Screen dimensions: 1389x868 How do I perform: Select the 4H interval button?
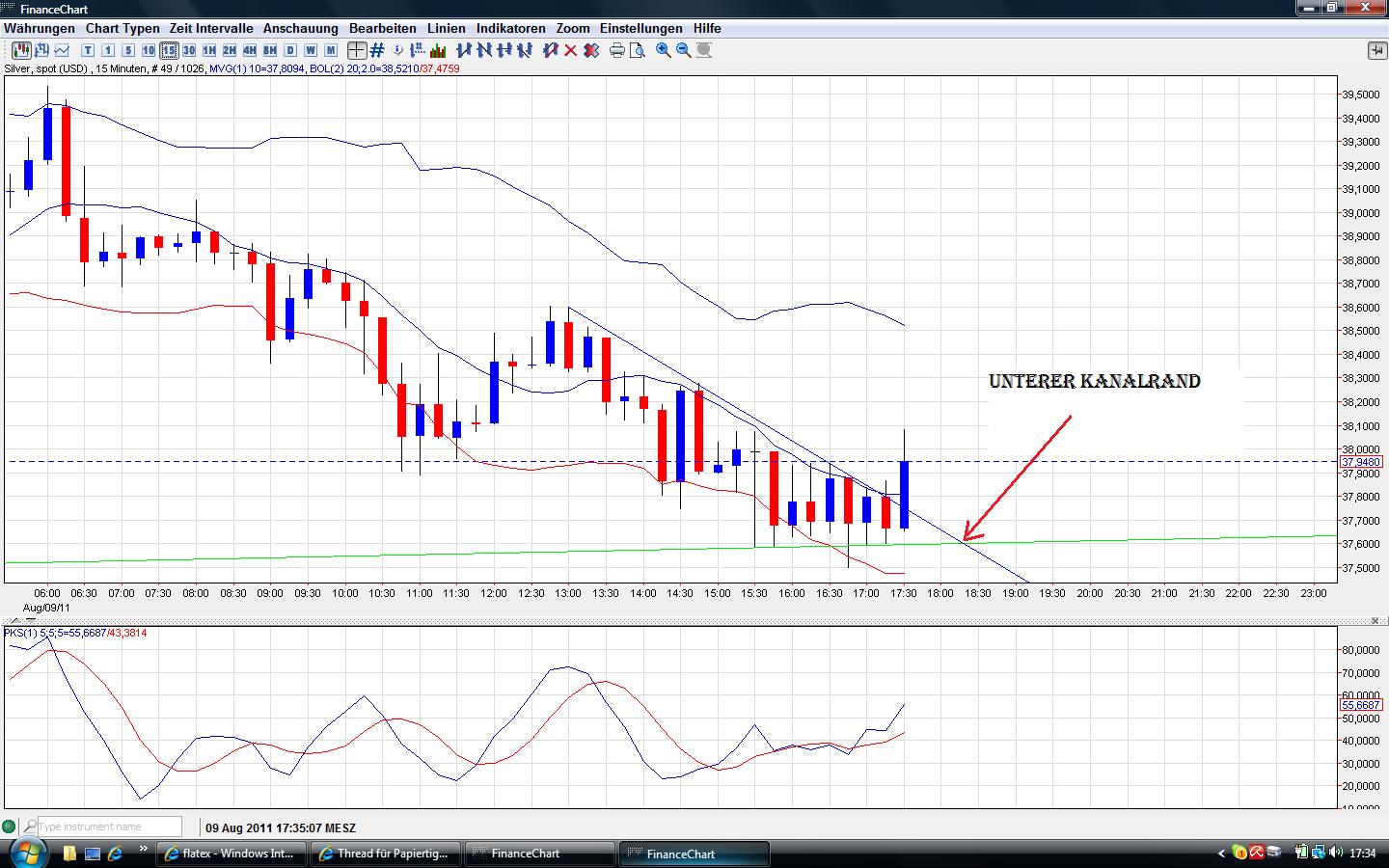[250, 50]
